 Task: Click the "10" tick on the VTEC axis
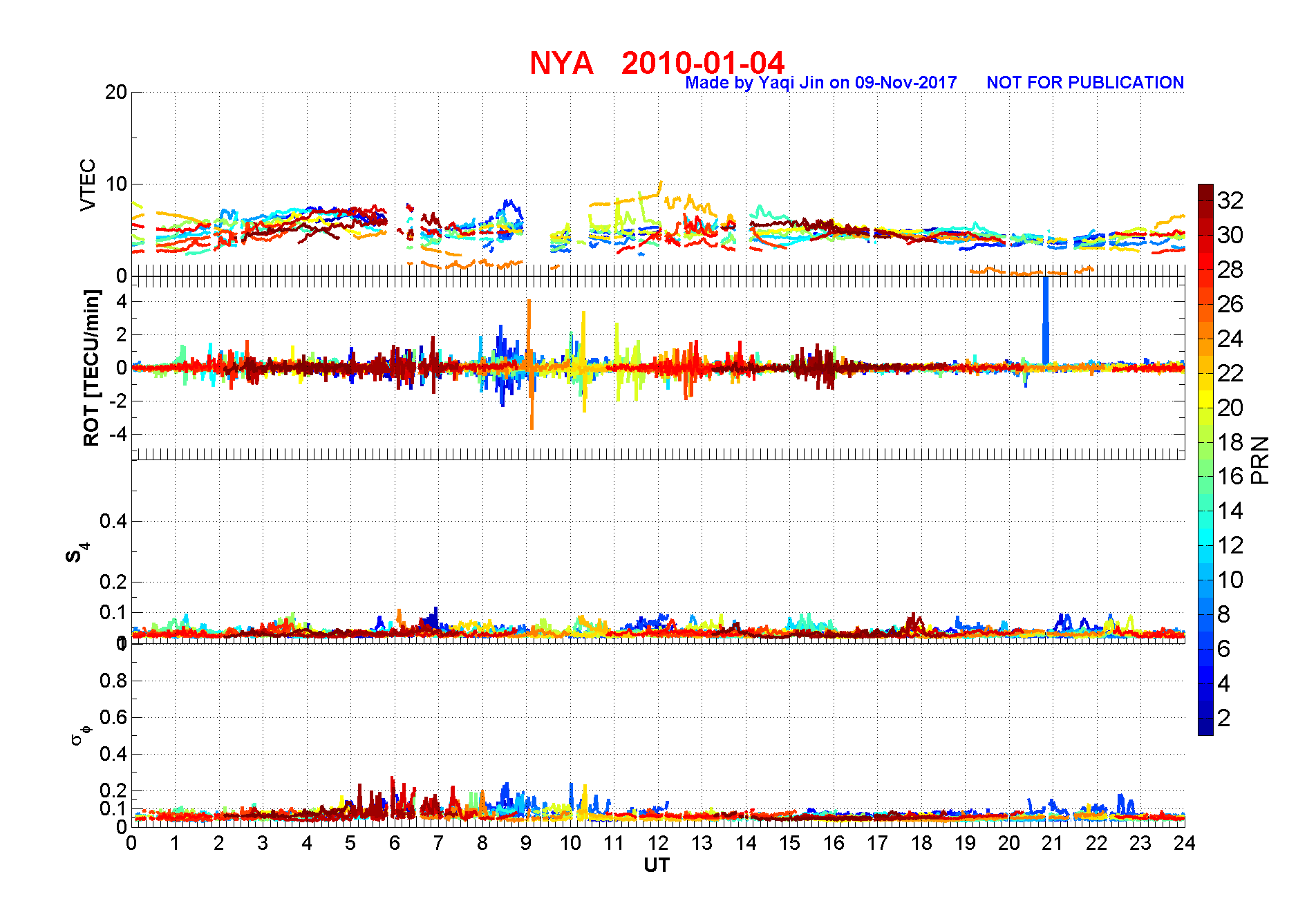[116, 184]
